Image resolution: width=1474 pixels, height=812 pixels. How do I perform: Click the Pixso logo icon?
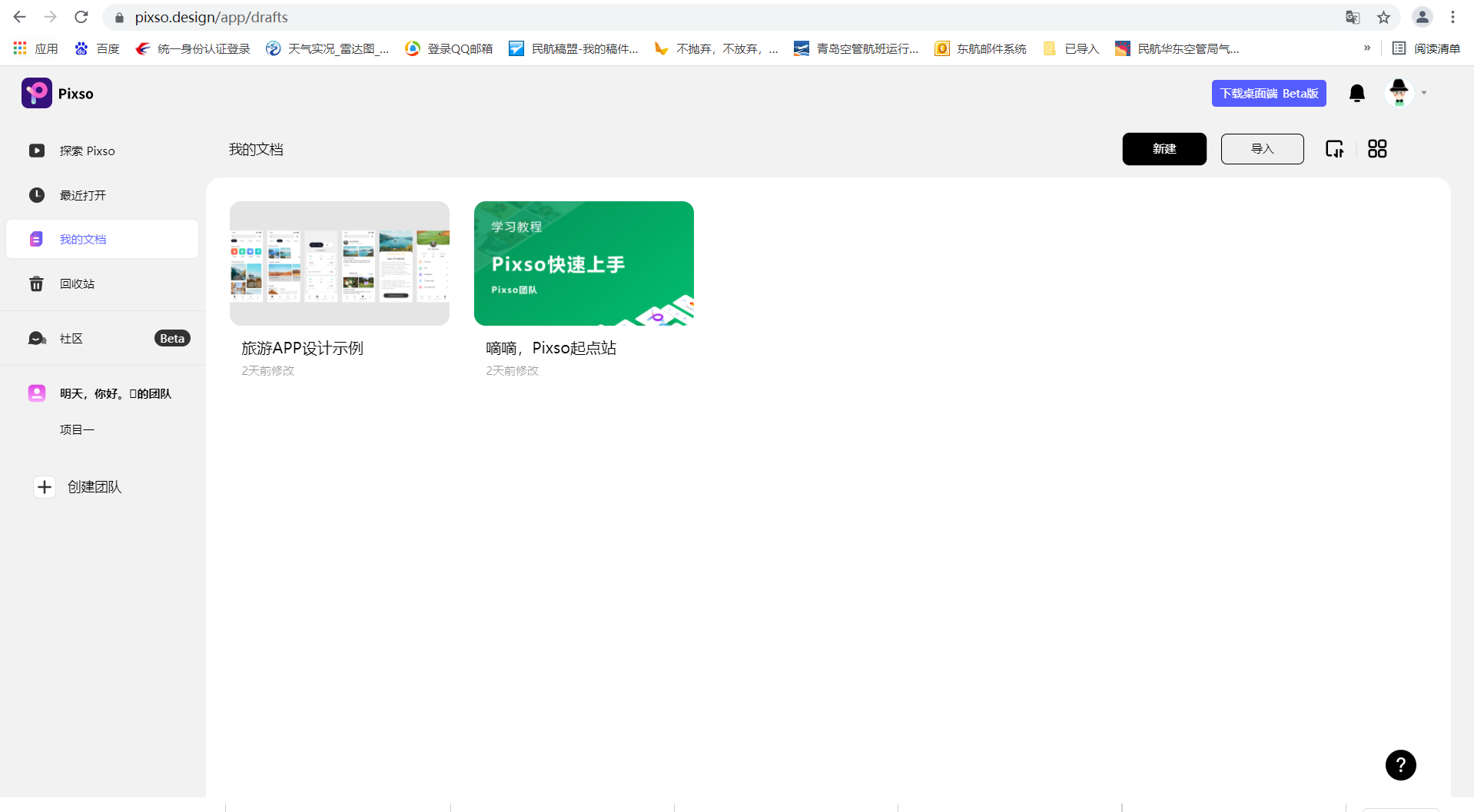[36, 93]
